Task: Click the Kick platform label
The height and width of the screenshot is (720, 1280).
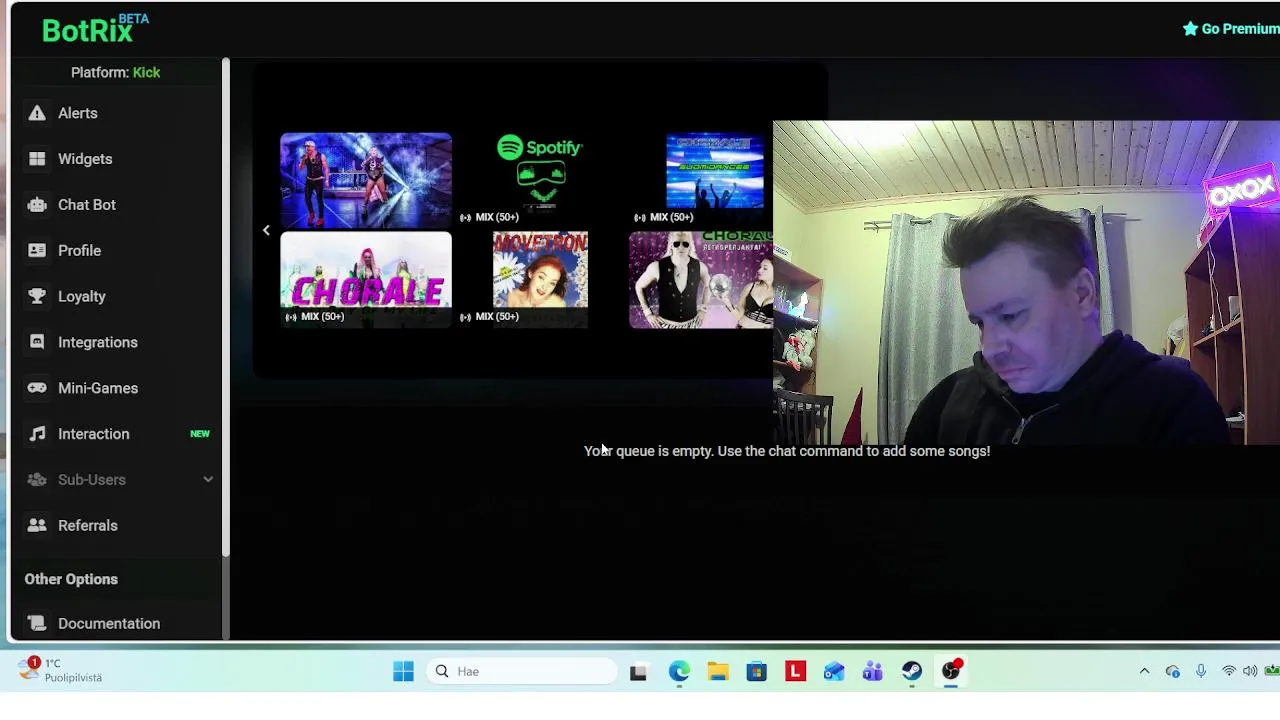Action: pos(146,72)
